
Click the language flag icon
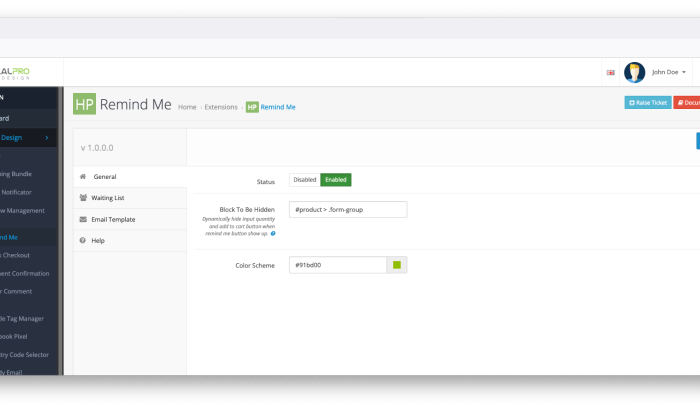click(610, 72)
